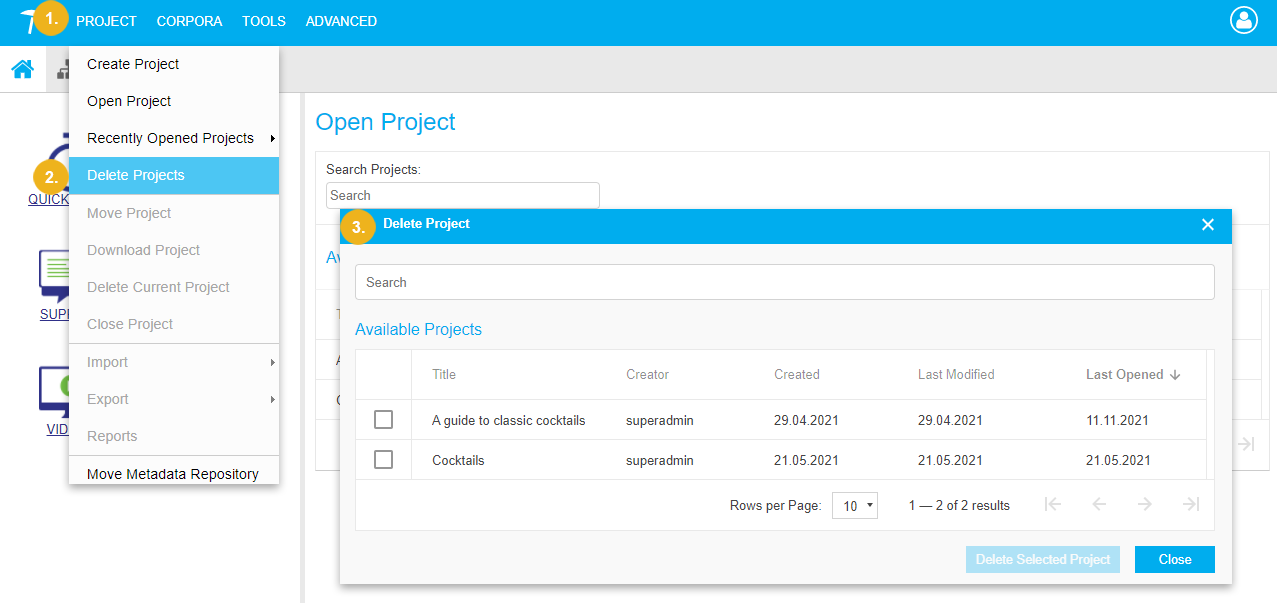Choose Create Project from menu
The image size is (1277, 603).
pyautogui.click(x=133, y=64)
